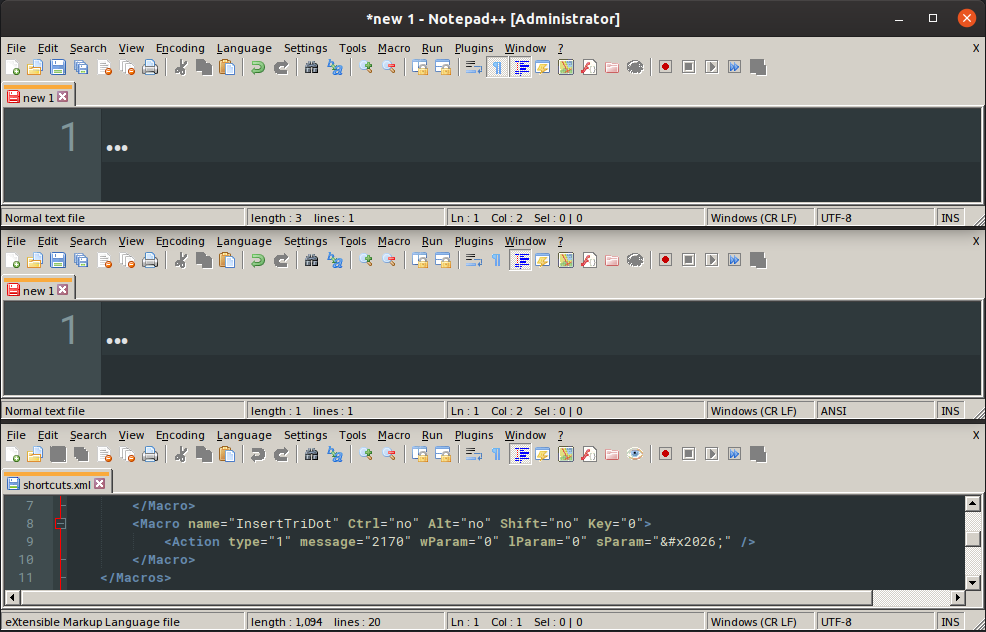Open Document Map from the top window toolbar
Image resolution: width=986 pixels, height=632 pixels.
click(x=566, y=67)
